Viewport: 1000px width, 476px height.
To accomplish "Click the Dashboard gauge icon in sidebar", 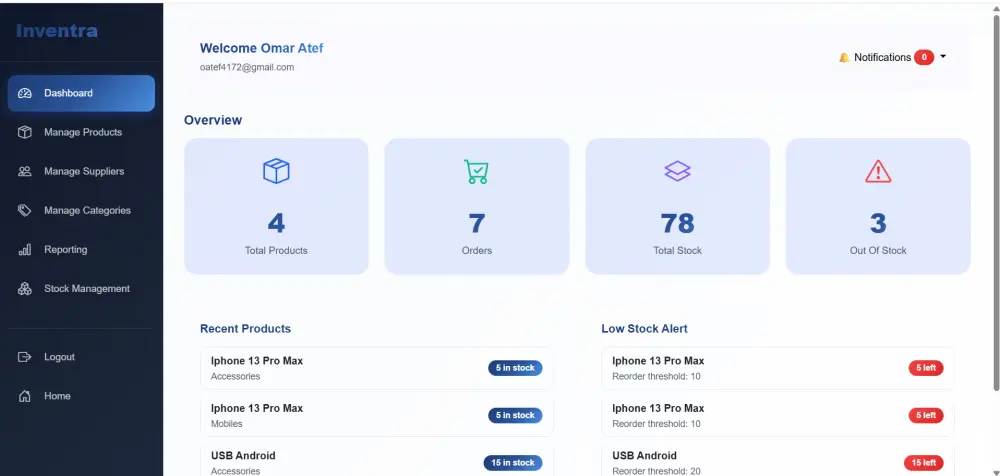I will (x=25, y=93).
